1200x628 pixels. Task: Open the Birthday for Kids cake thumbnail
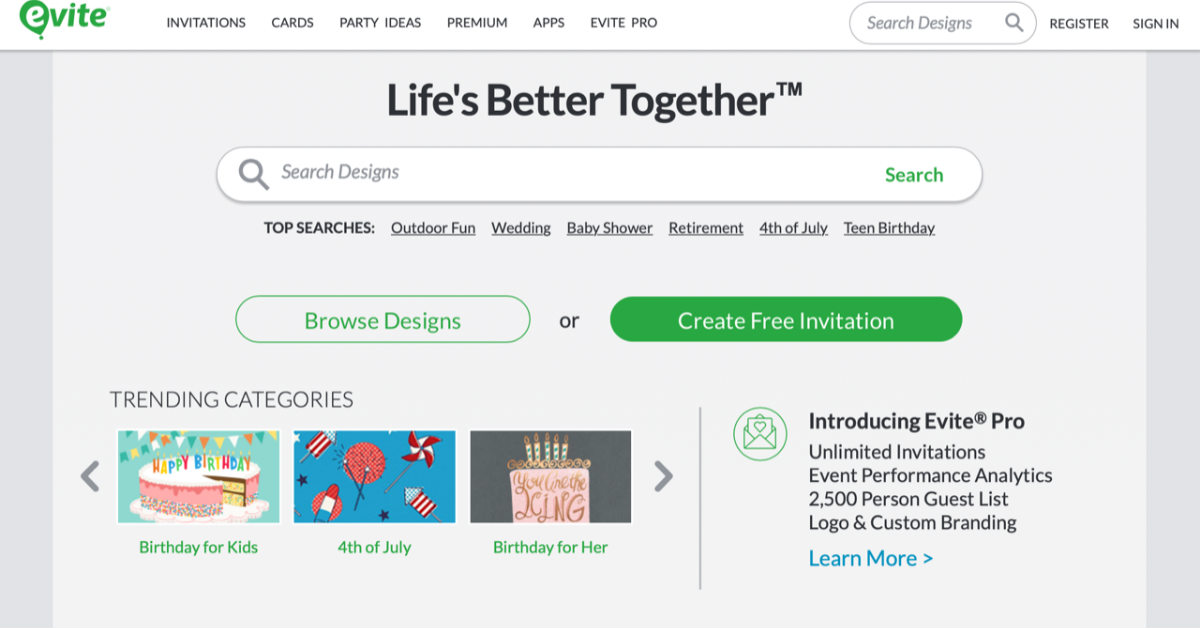pyautogui.click(x=198, y=476)
